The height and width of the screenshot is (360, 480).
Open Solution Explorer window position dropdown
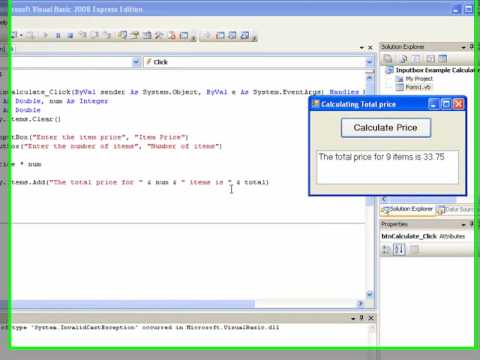(x=463, y=47)
